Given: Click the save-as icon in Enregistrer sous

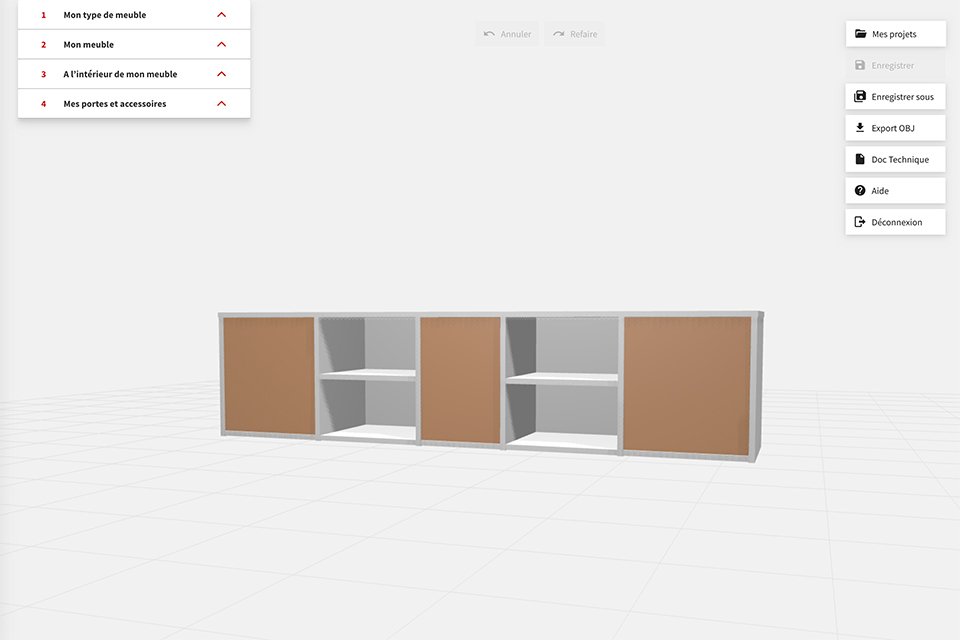Looking at the screenshot, I should [860, 96].
